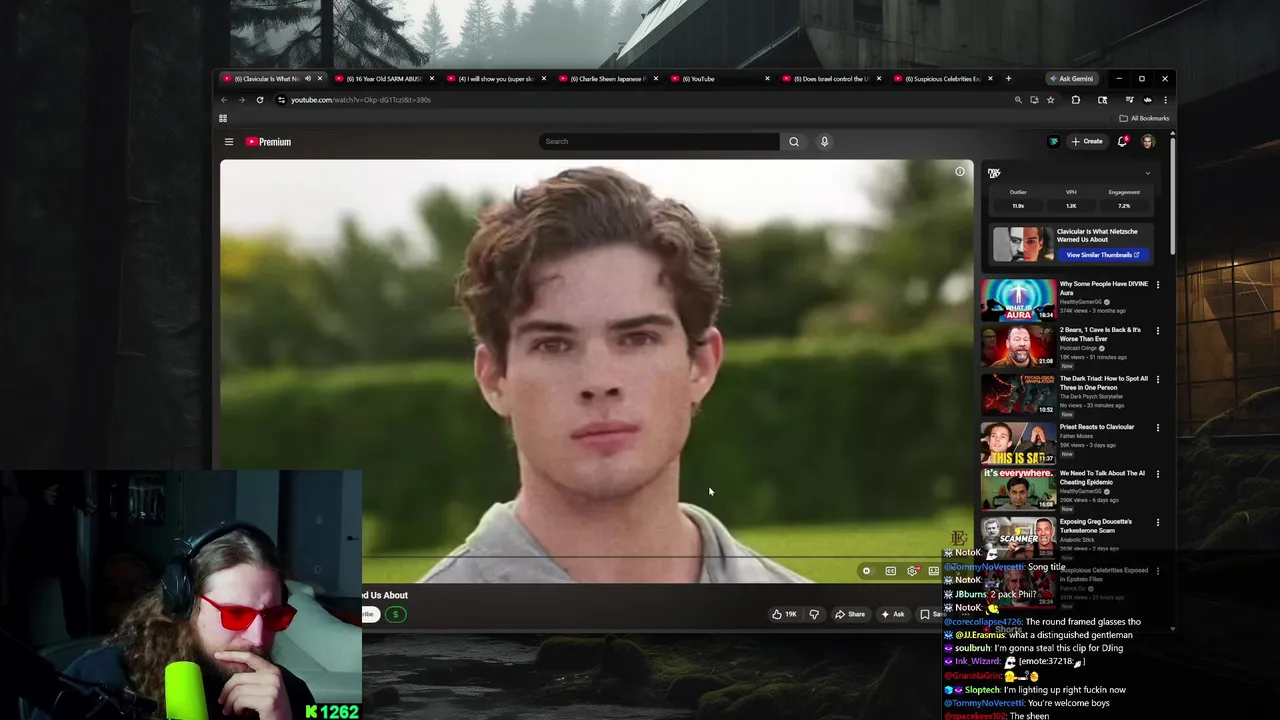Open options for Priest Reacts to Clavicular

(1158, 428)
